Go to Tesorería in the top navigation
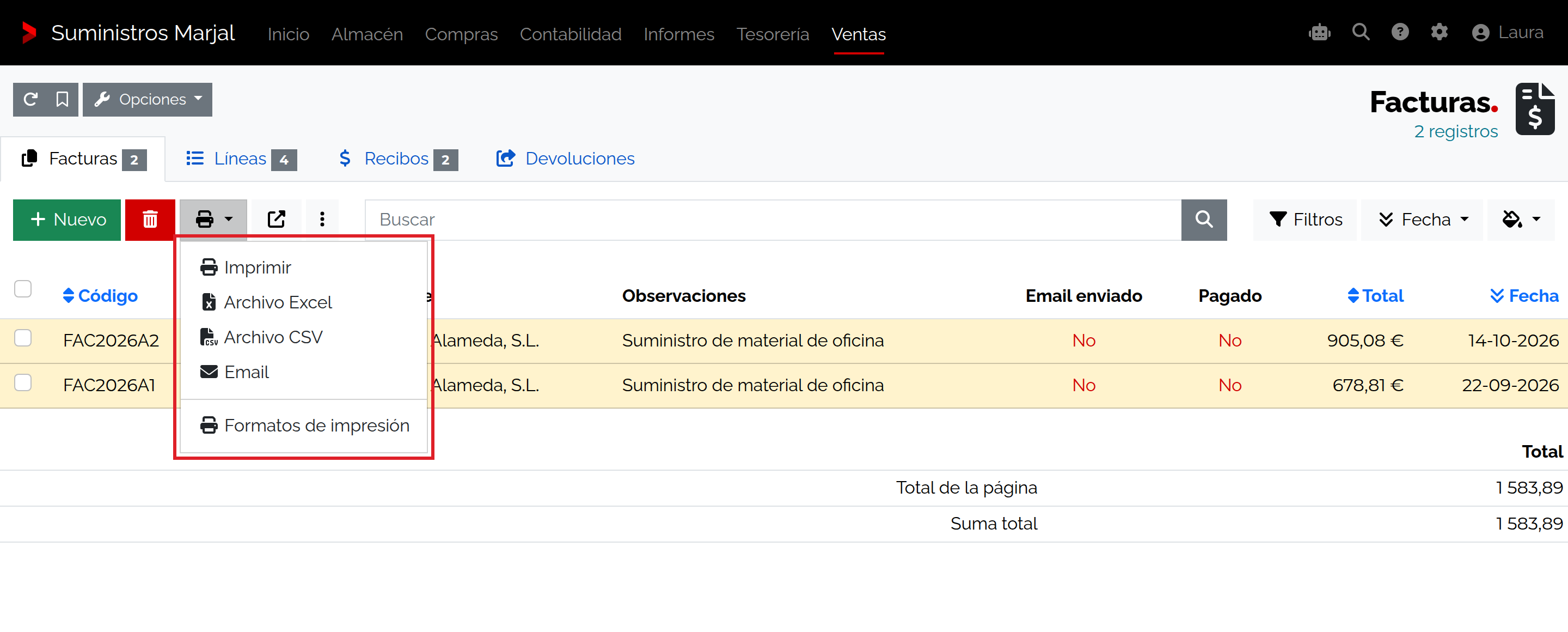This screenshot has width=1568, height=632. pyautogui.click(x=773, y=34)
